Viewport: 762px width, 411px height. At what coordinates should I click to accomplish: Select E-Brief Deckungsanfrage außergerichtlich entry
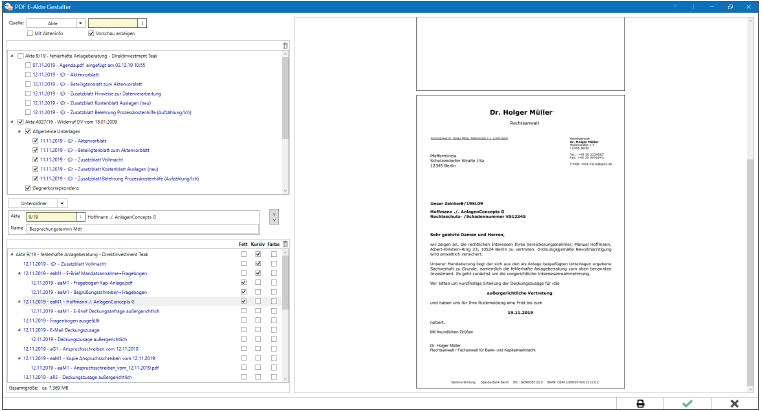95,311
